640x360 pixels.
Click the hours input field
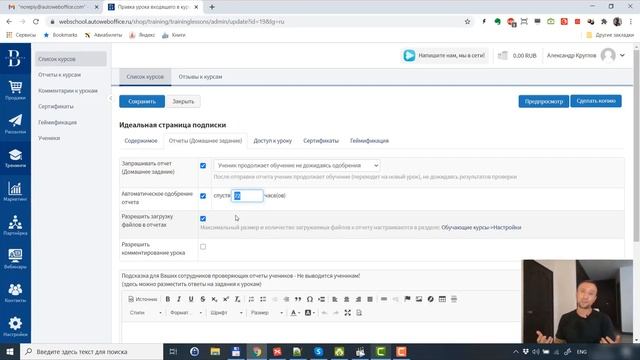tap(247, 196)
